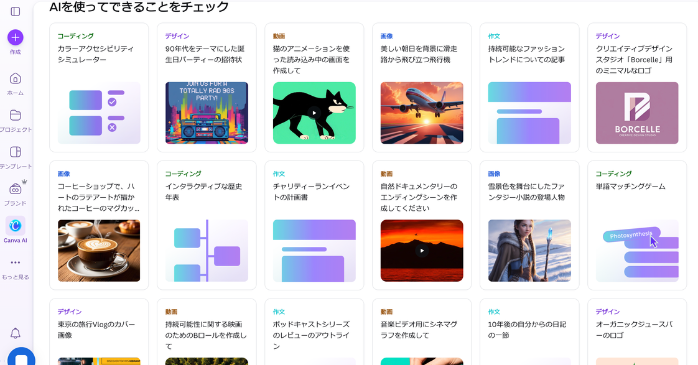Image resolution: width=698 pixels, height=365 pixels.
Task: Open 単語マッチングゲーム card illustration
Action: (637, 251)
